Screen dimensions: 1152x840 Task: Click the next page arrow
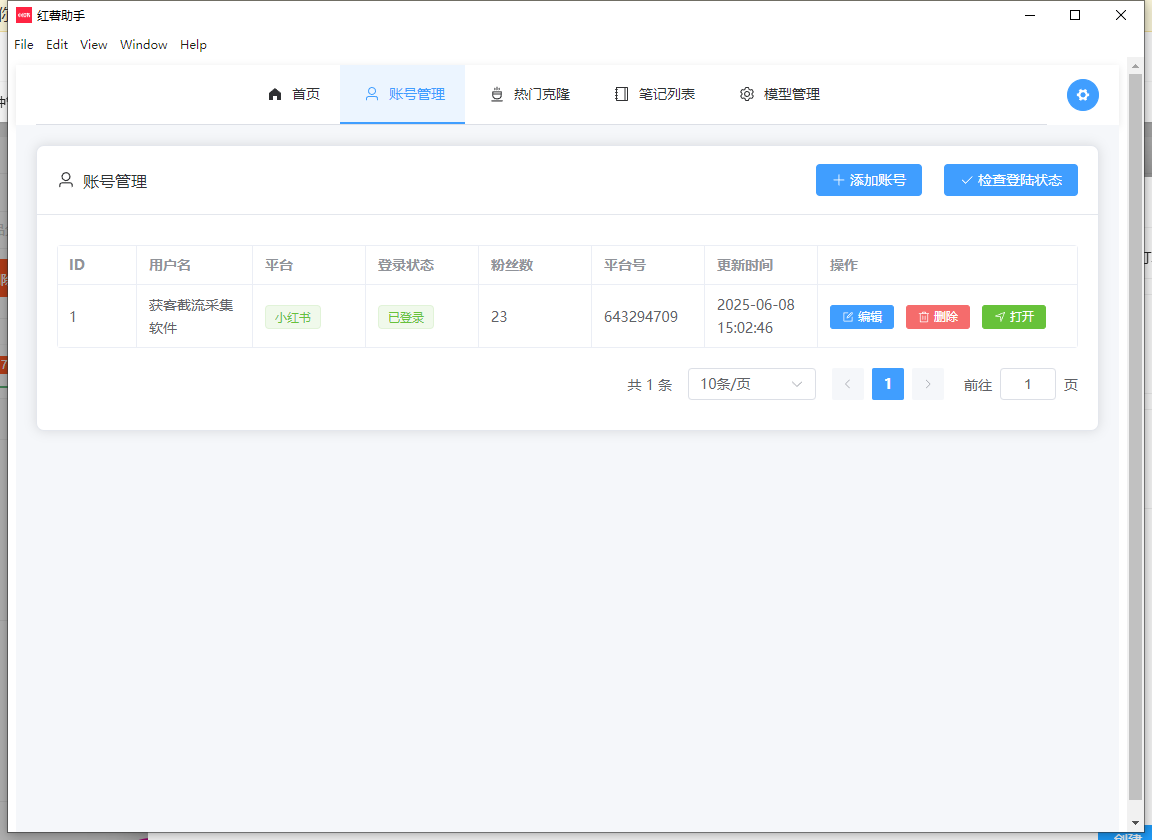tap(927, 384)
